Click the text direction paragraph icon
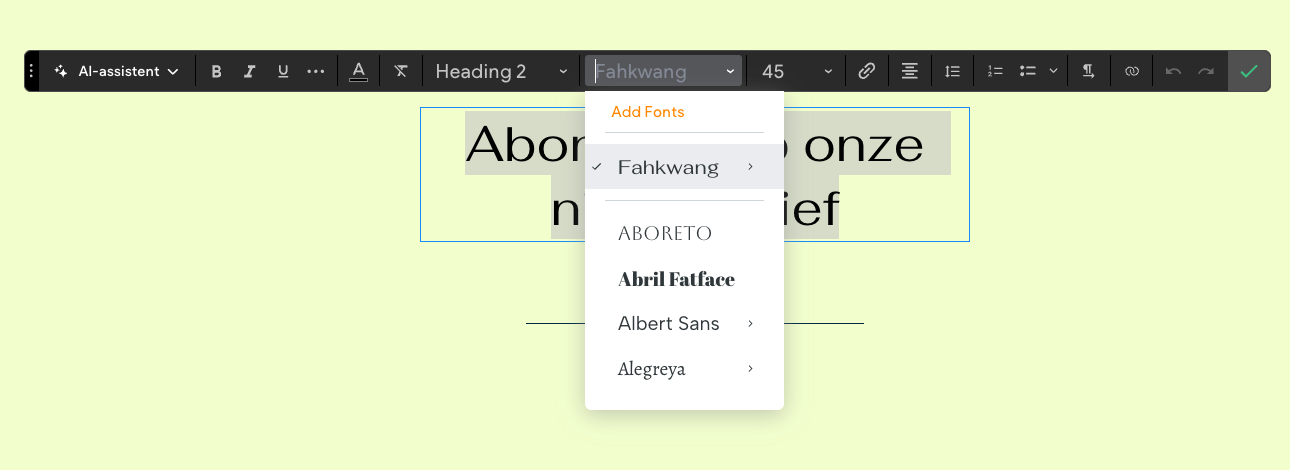The width and height of the screenshot is (1290, 470). pyautogui.click(x=1088, y=71)
